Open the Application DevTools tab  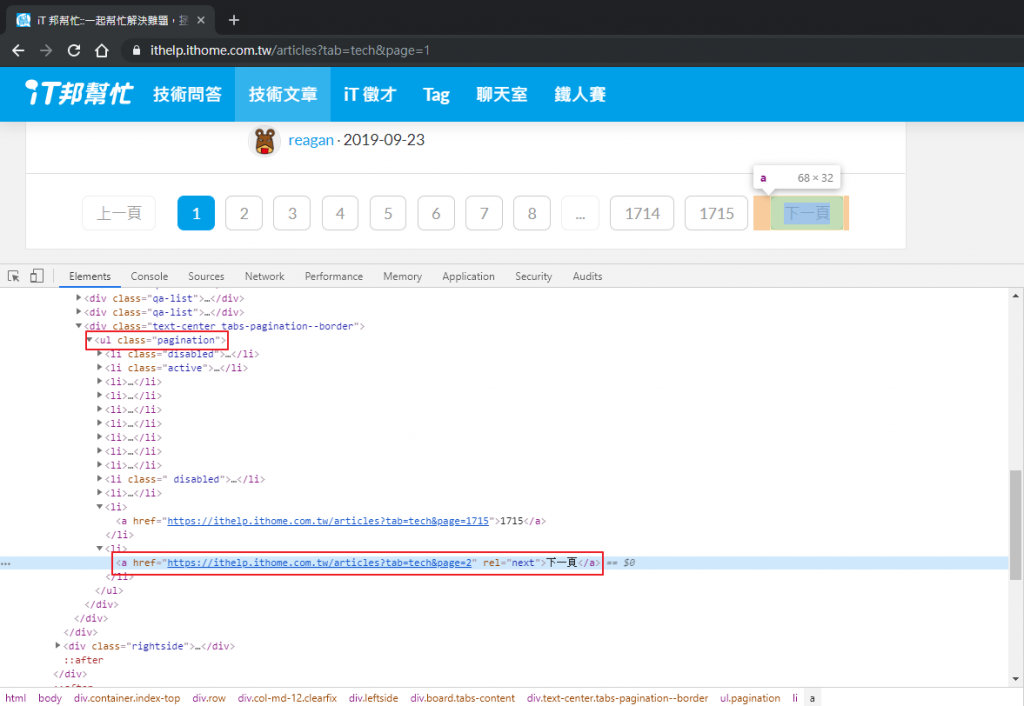468,276
